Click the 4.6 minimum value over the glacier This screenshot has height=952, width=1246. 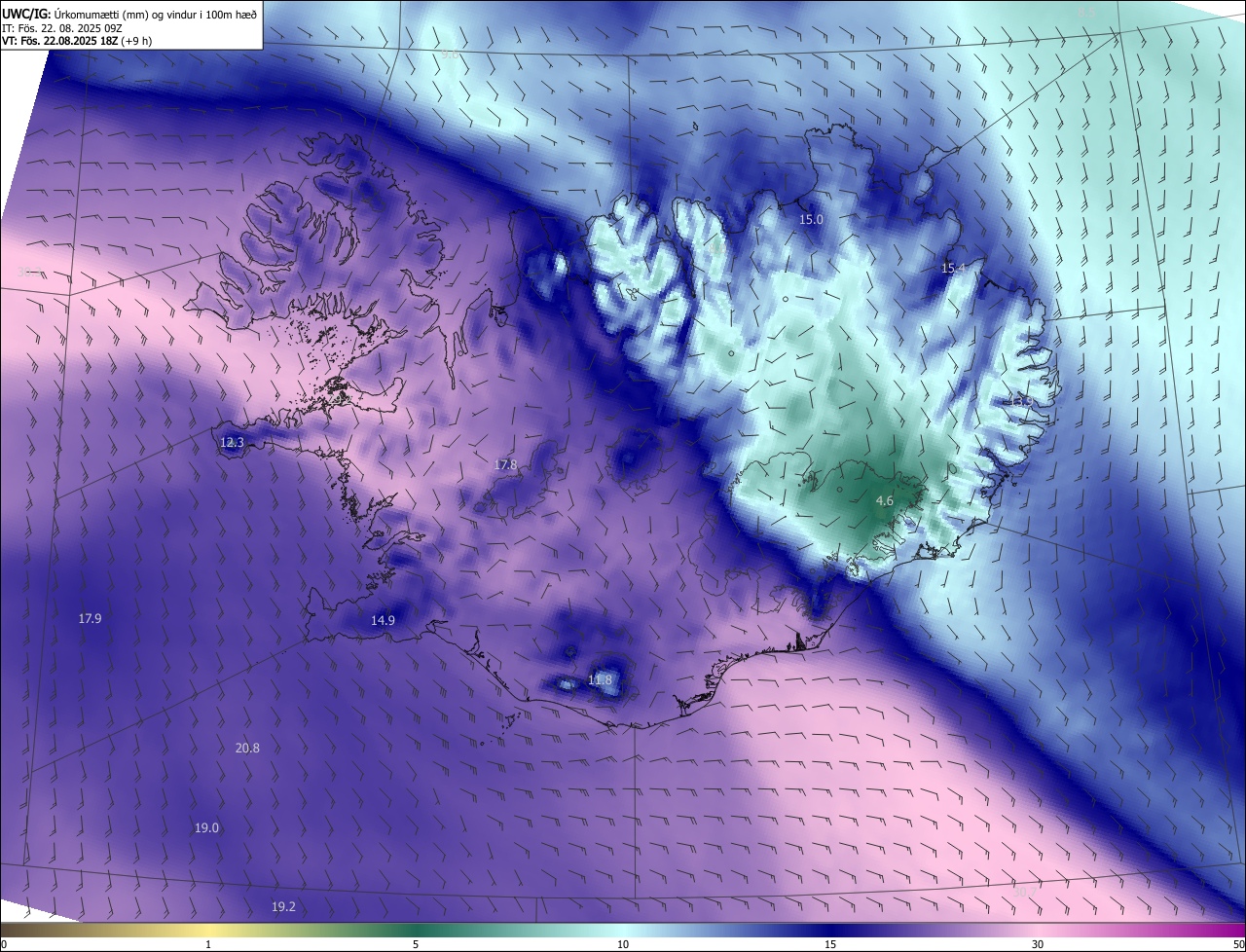(884, 500)
